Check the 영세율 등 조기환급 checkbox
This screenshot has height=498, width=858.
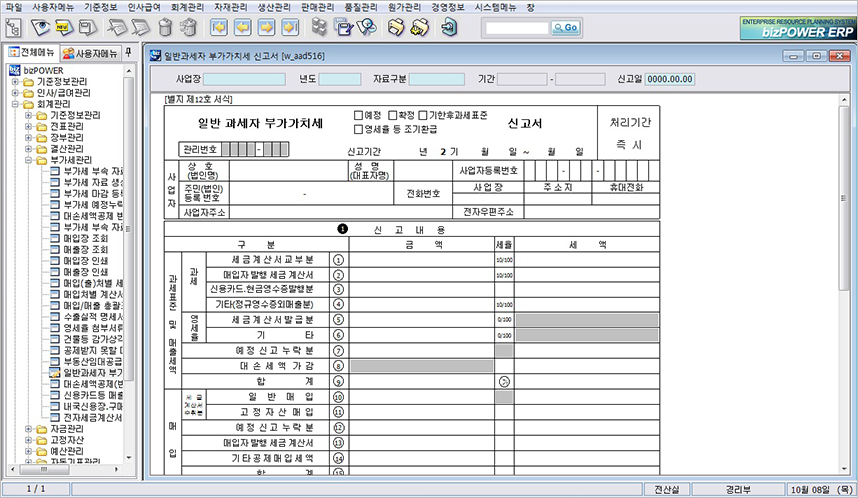click(x=358, y=130)
